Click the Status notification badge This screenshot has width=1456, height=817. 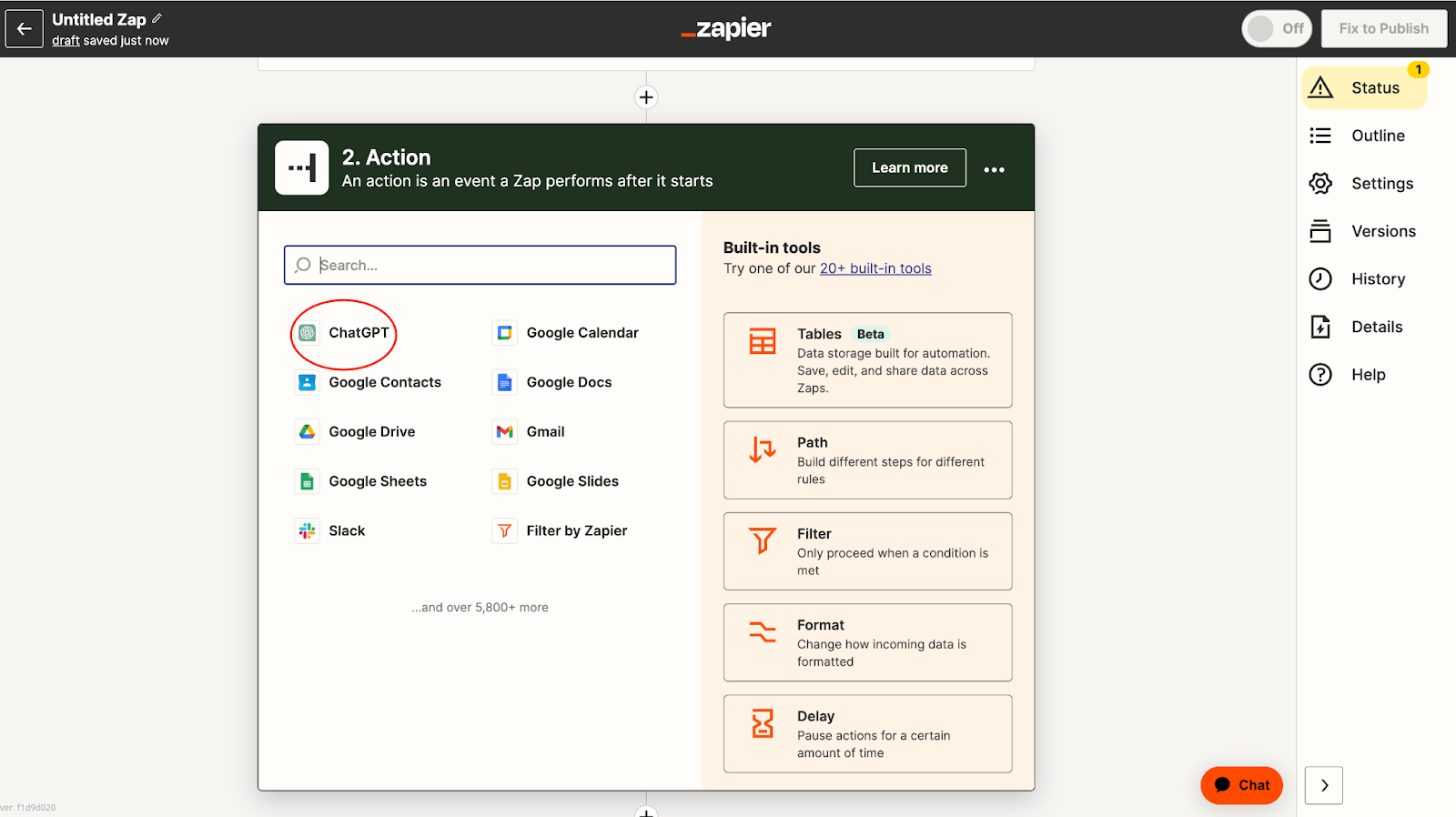(x=1418, y=69)
